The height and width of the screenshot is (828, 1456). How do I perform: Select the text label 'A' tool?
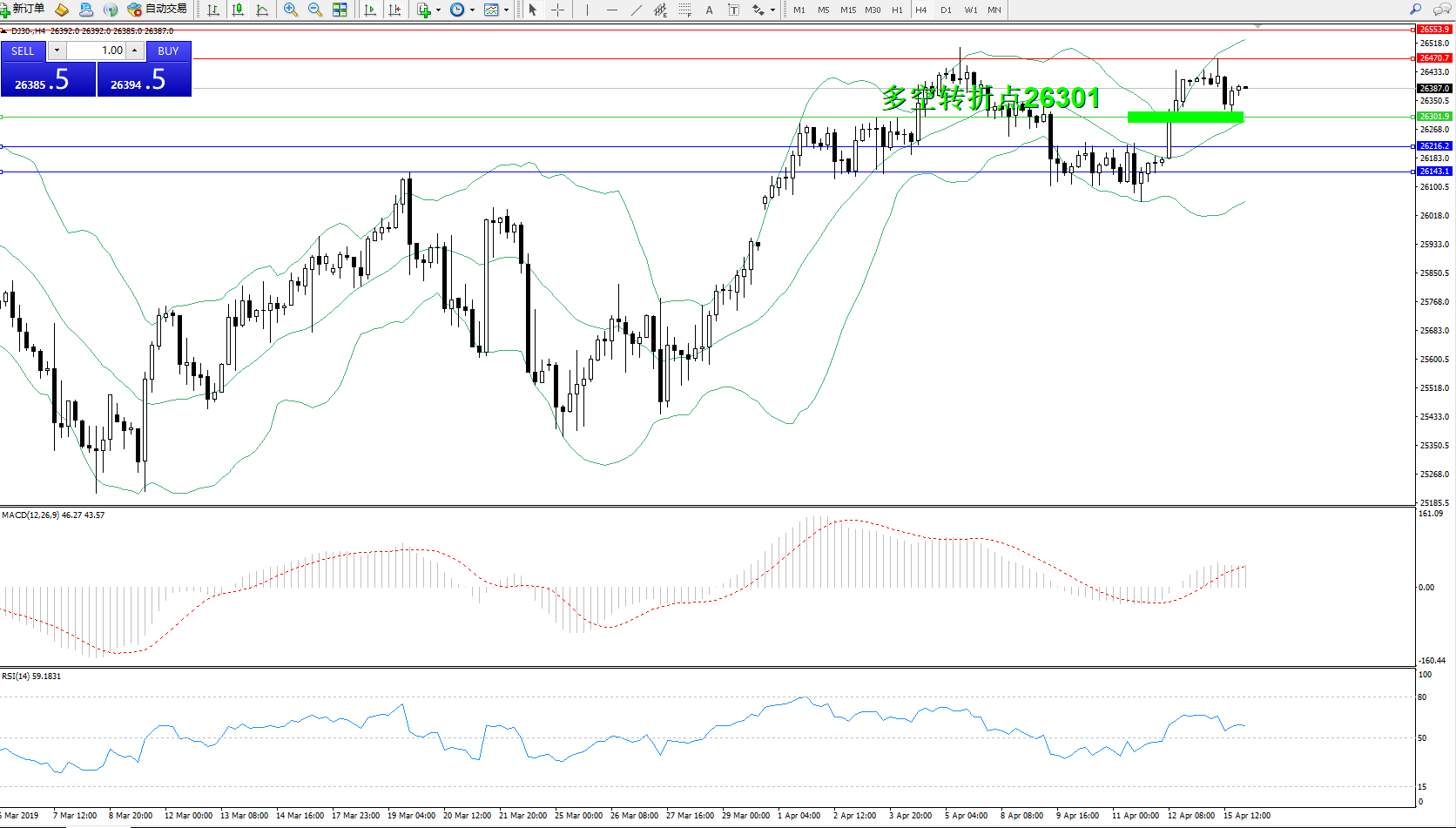709,10
